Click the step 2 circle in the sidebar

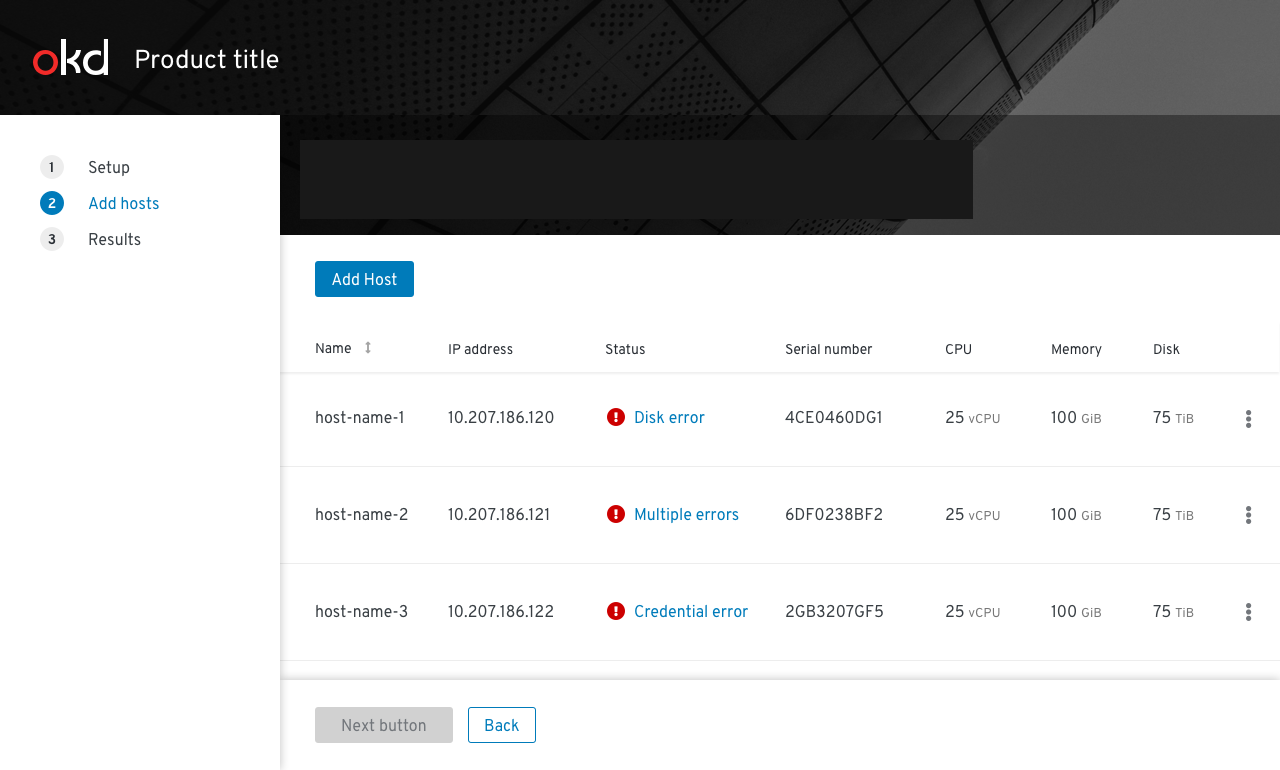(51, 203)
